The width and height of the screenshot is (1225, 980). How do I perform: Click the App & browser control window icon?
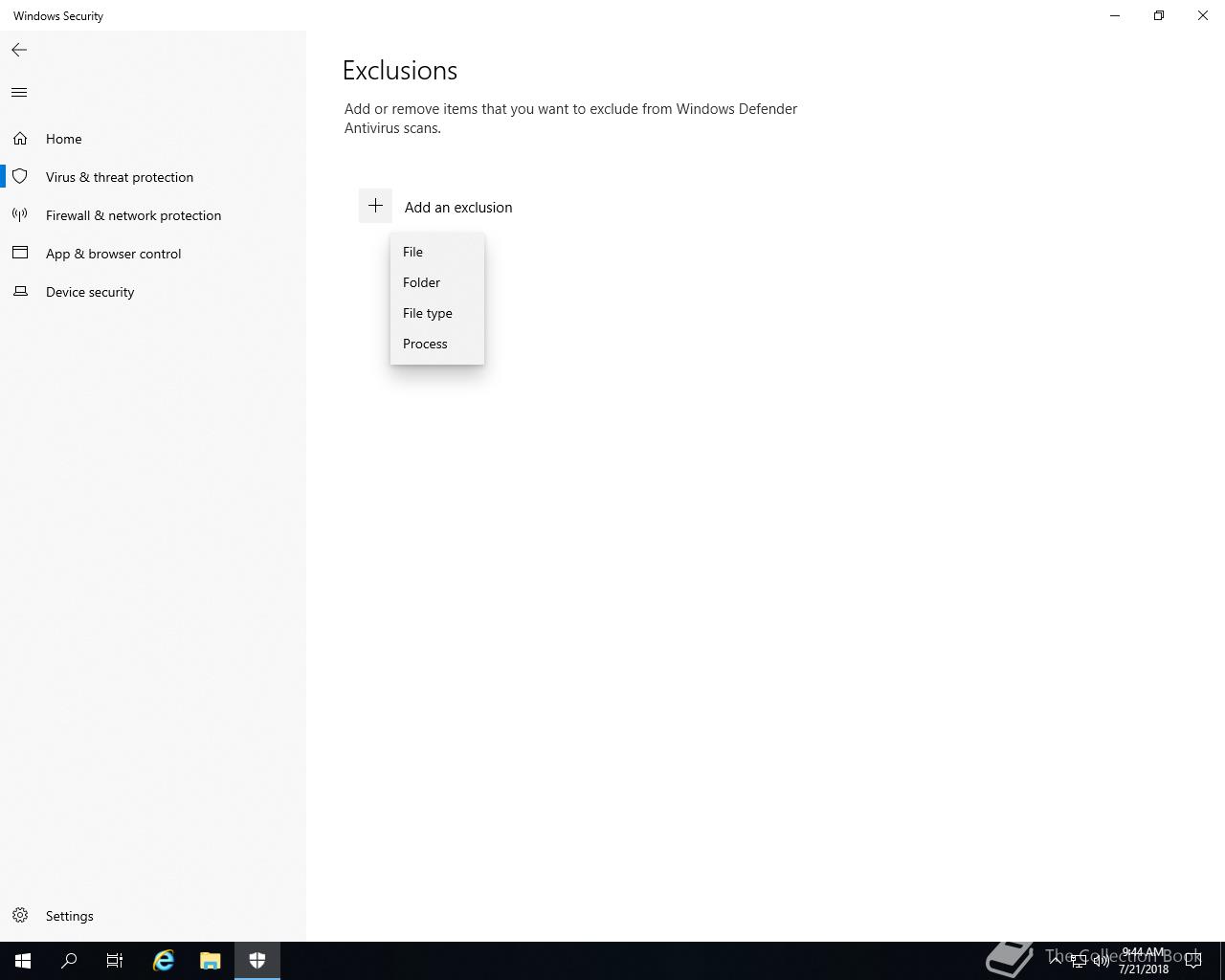(x=20, y=254)
